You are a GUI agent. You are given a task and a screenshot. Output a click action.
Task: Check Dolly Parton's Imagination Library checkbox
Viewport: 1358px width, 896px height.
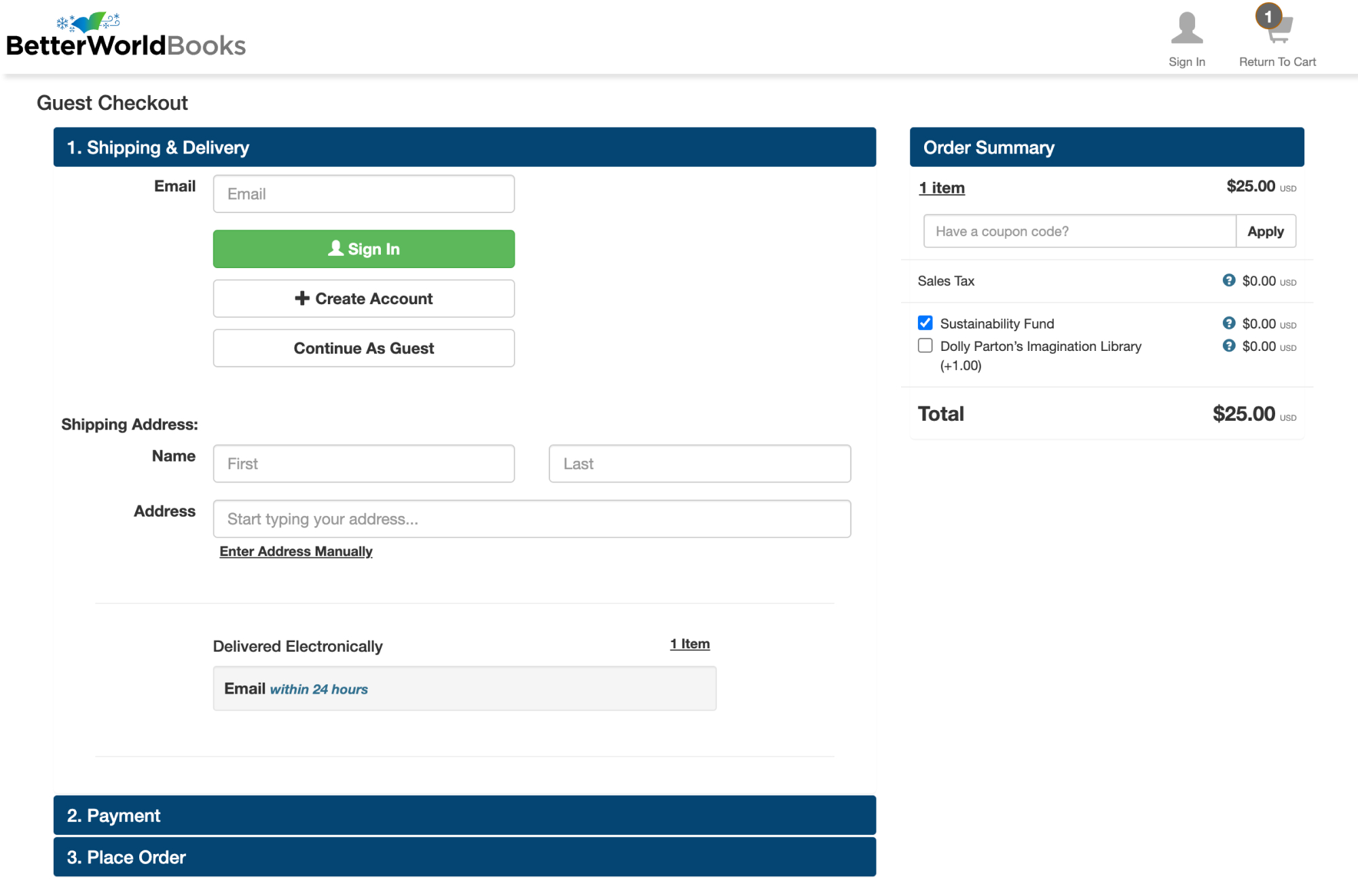(x=925, y=346)
